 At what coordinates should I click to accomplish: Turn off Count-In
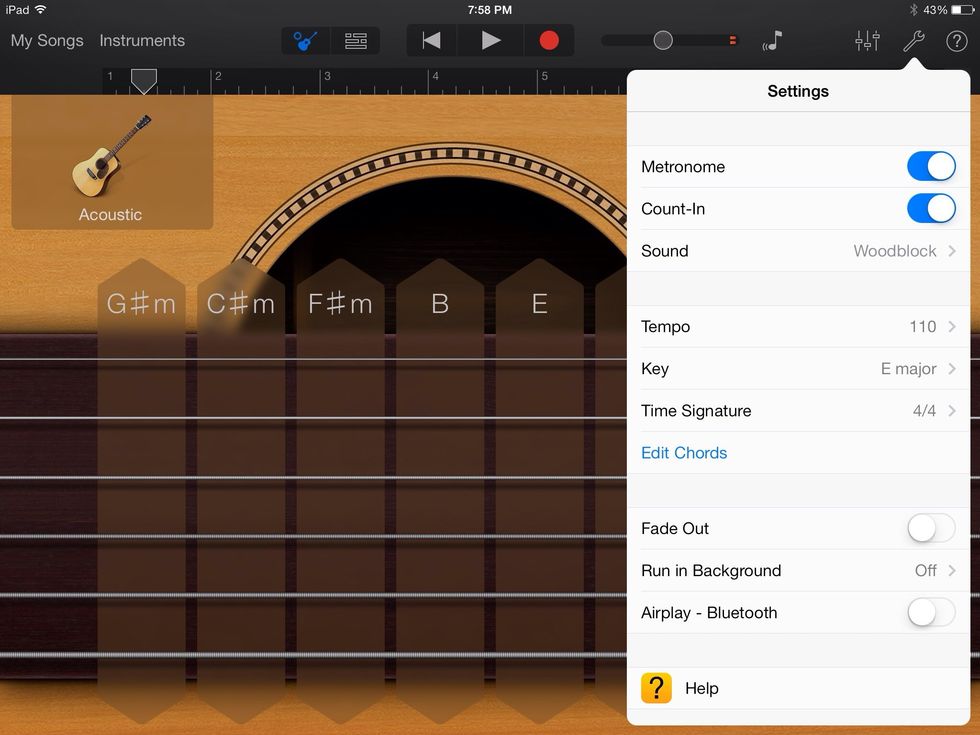coord(931,208)
